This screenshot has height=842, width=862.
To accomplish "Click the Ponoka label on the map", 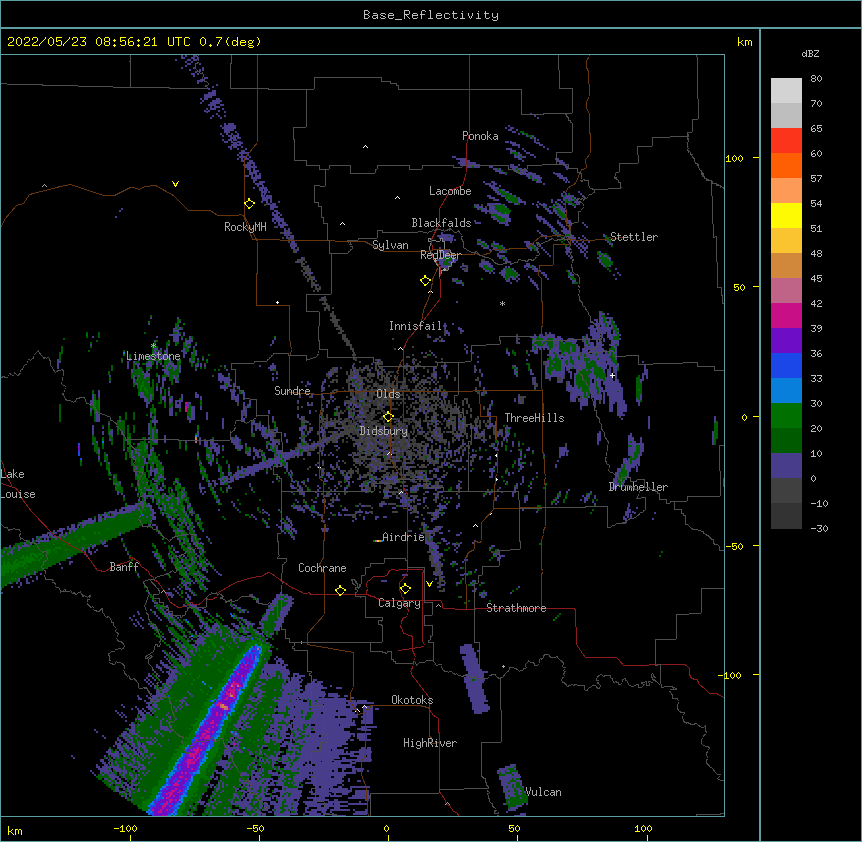I will click(480, 136).
